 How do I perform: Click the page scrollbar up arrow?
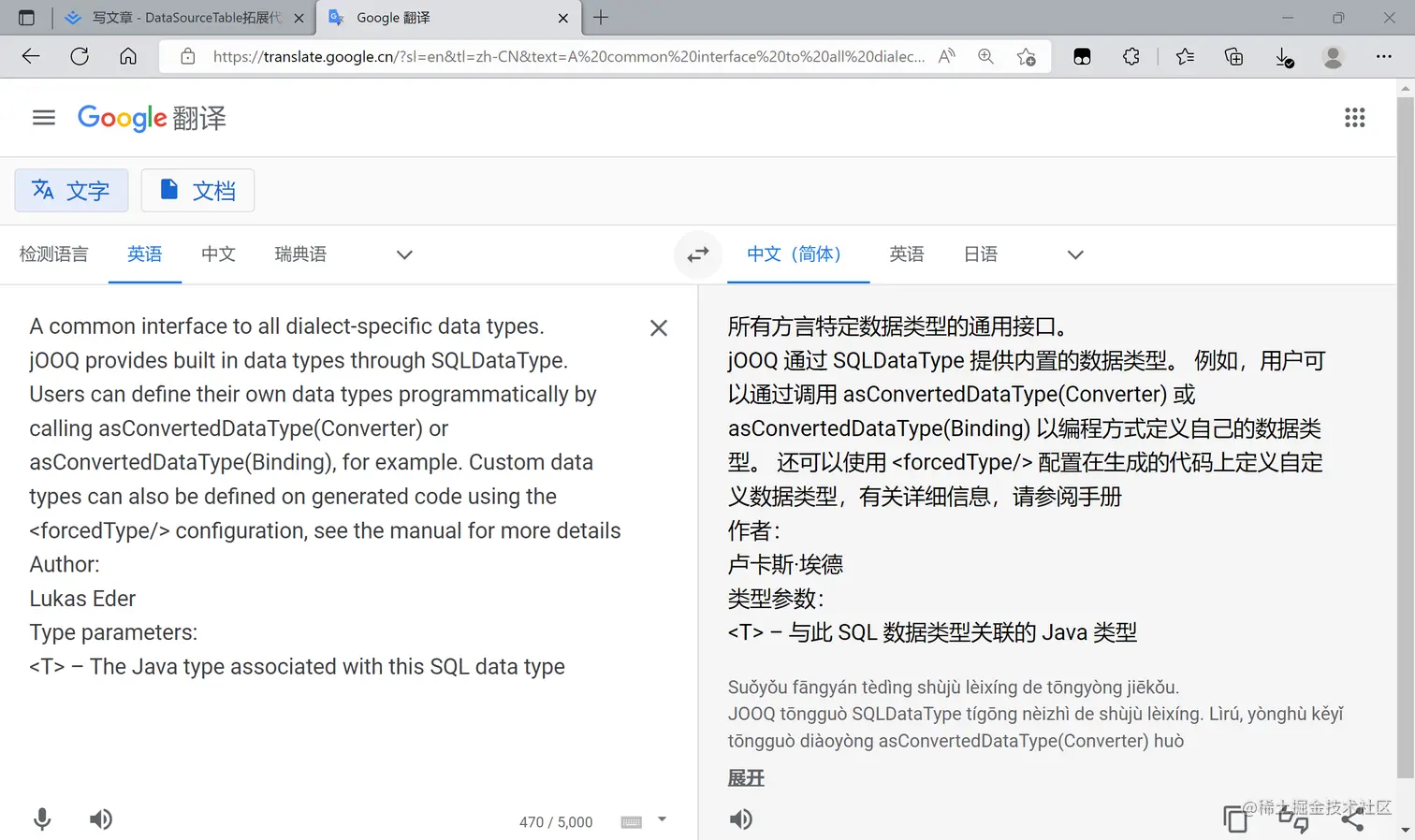click(x=1405, y=89)
